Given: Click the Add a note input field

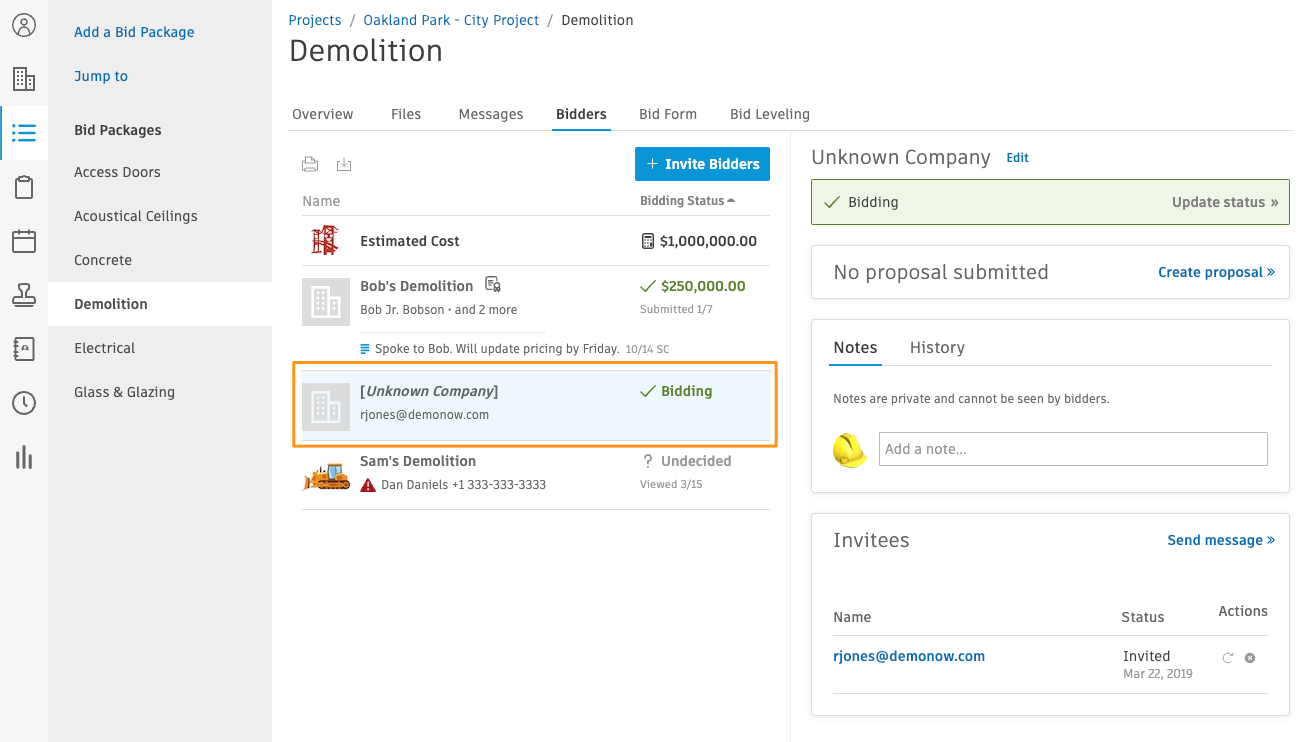Looking at the screenshot, I should tap(1072, 449).
